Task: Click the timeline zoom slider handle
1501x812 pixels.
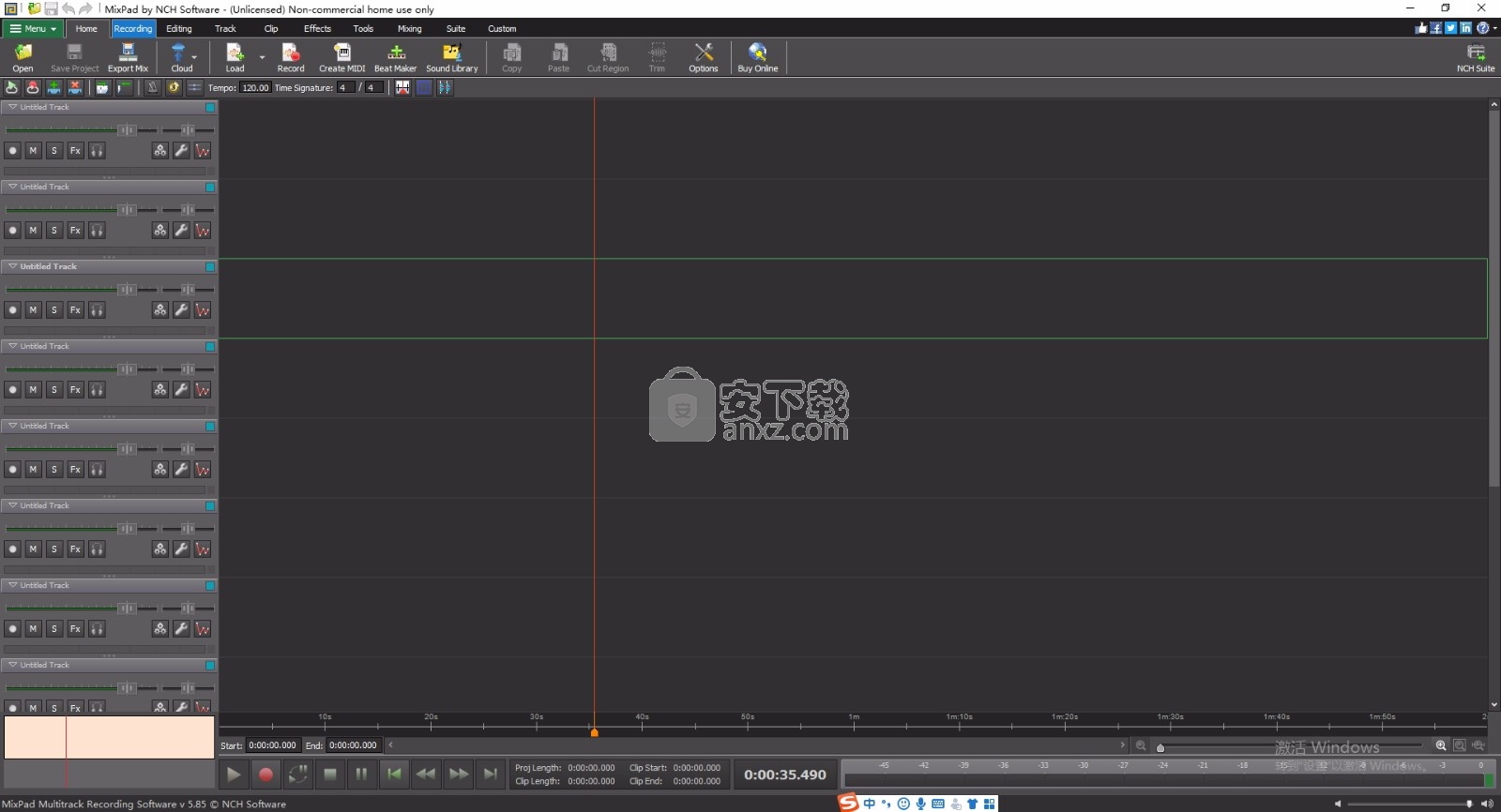Action: 1160,747
